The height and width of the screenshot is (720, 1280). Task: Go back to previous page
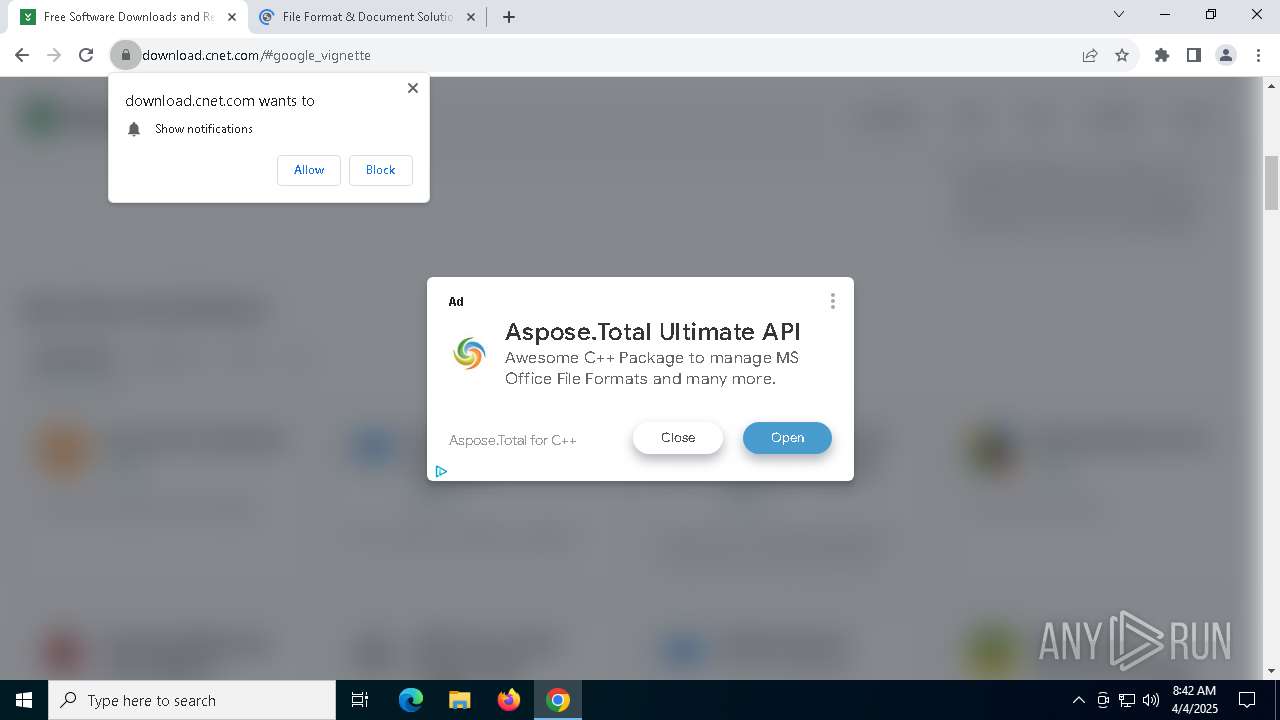point(22,55)
